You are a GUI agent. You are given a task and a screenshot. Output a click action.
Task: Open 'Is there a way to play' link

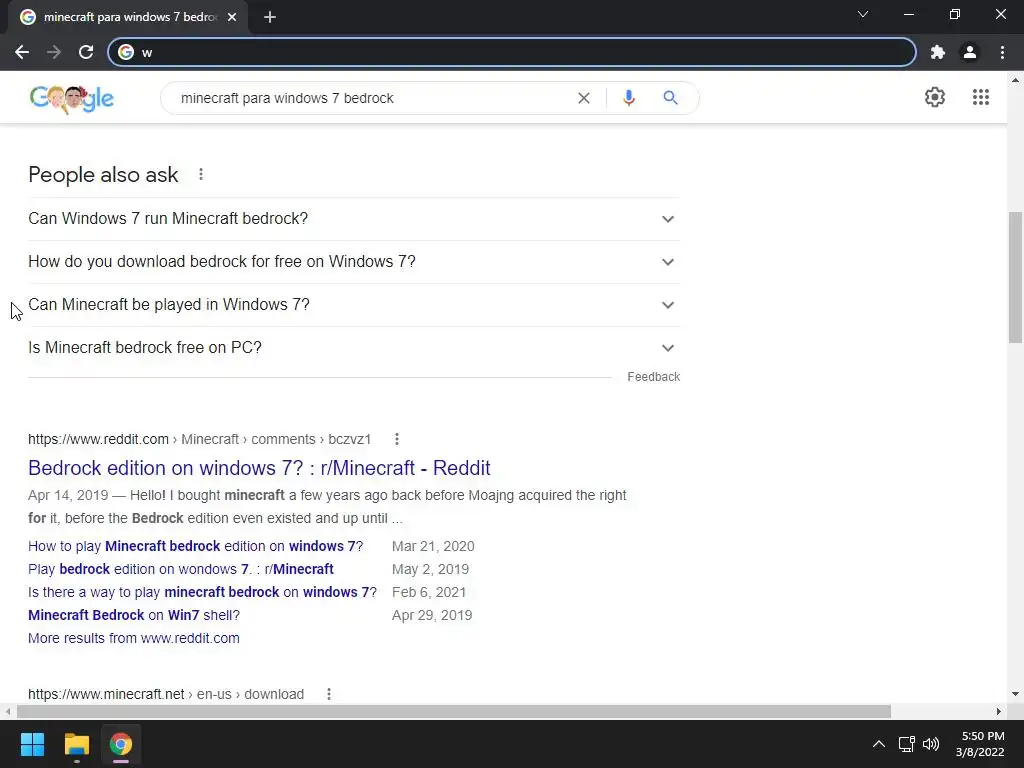(202, 592)
